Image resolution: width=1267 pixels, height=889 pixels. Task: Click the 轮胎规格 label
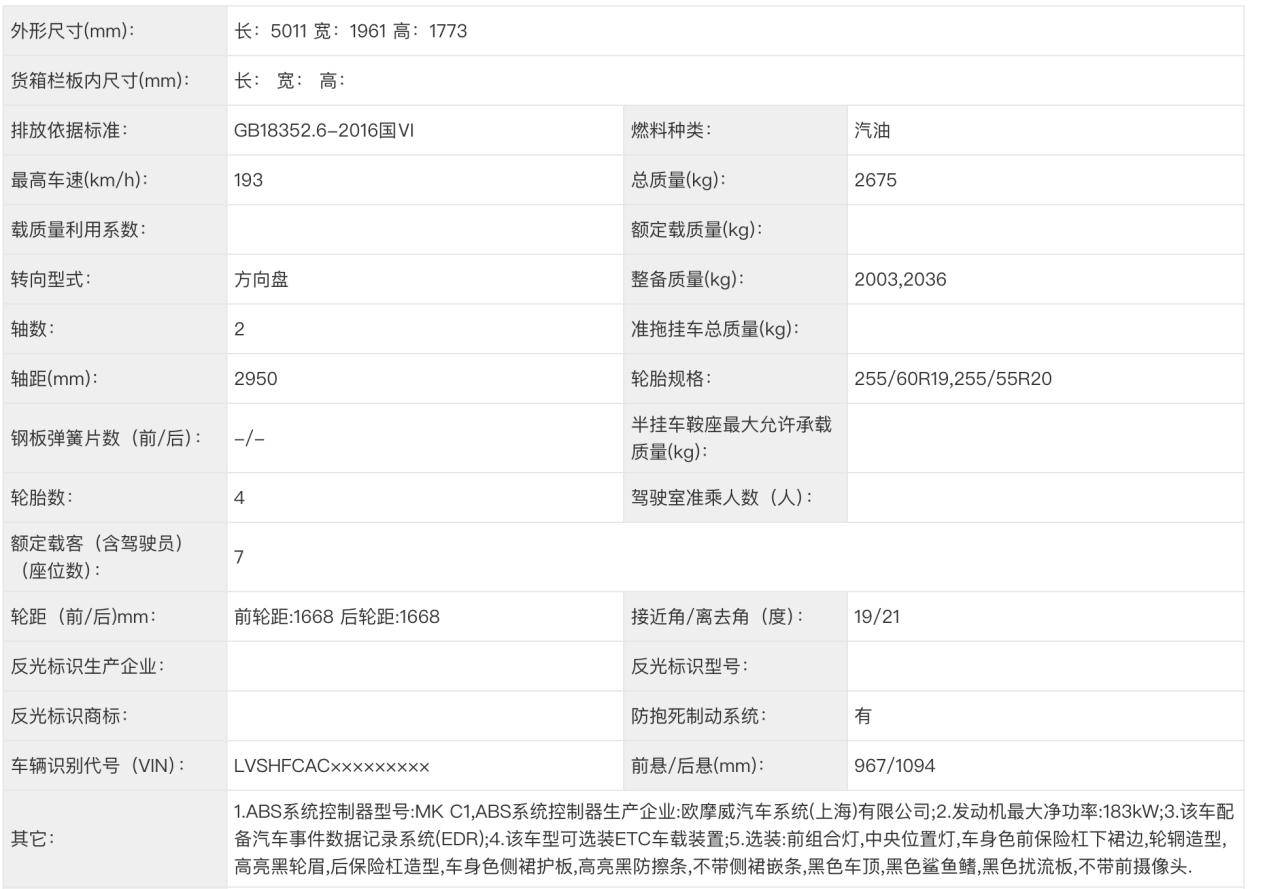click(671, 378)
